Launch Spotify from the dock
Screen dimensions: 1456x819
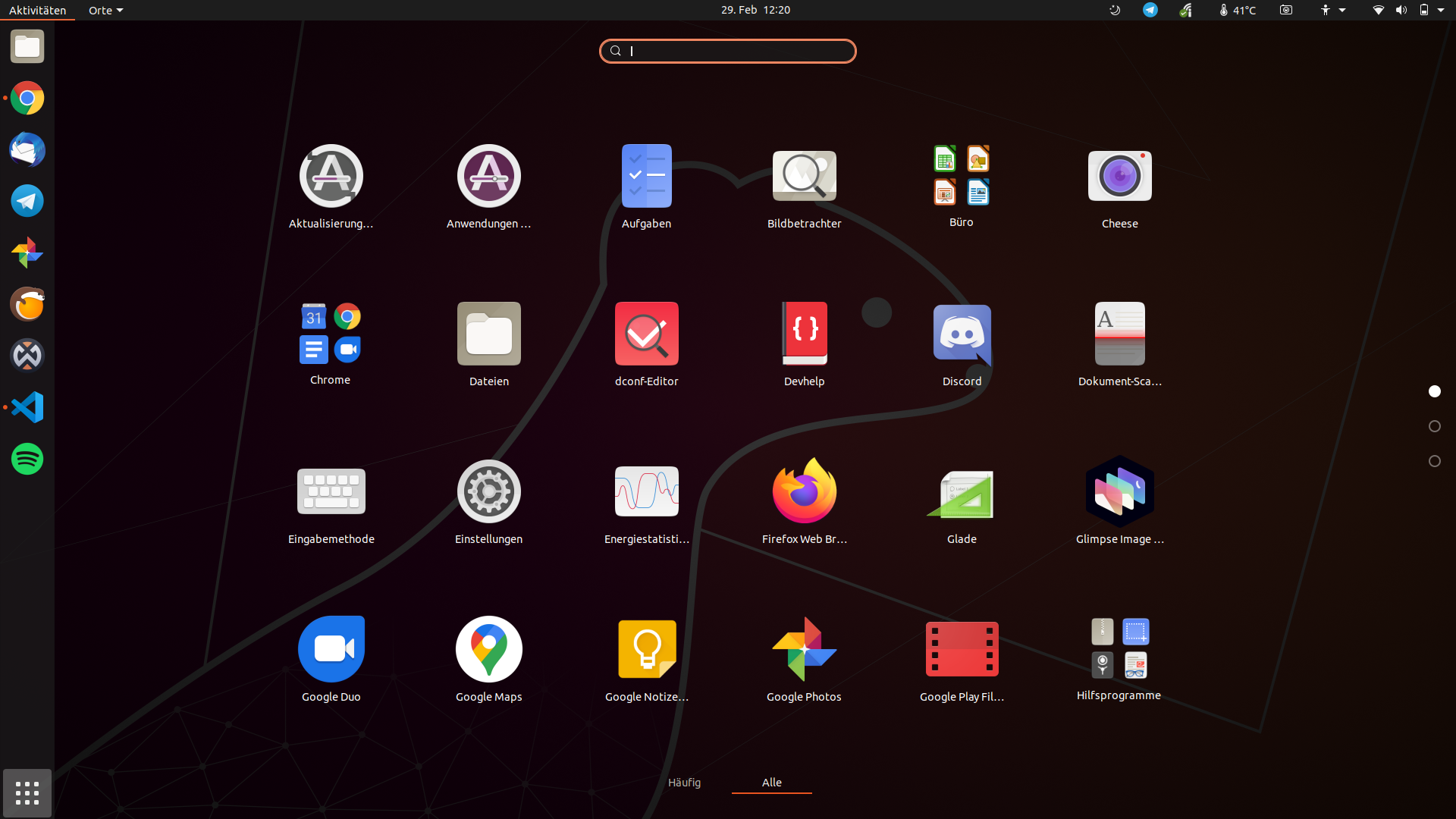[x=27, y=459]
